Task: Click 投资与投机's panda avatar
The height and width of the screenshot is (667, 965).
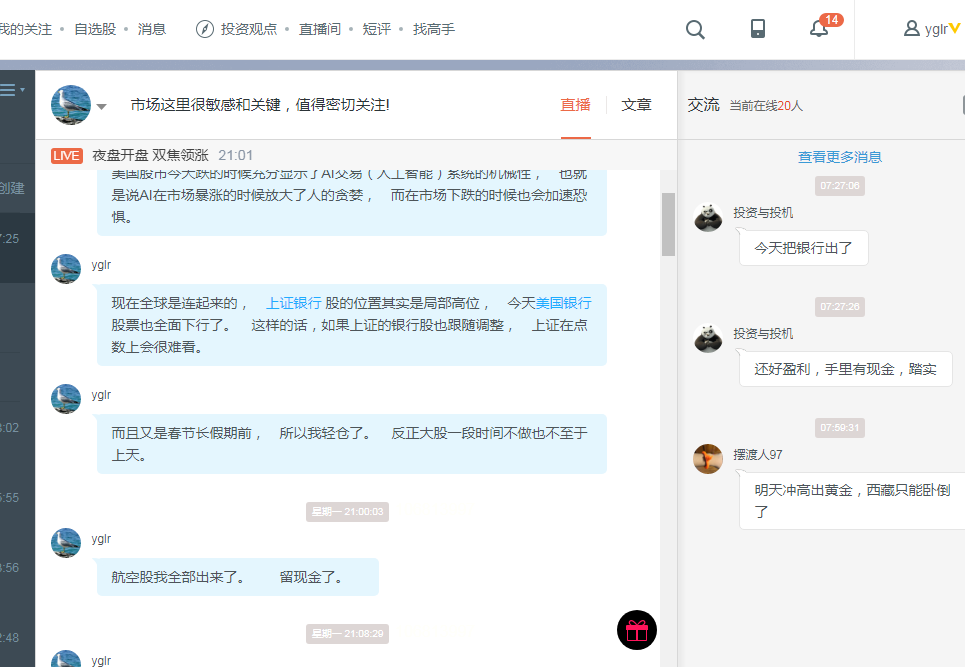Action: coord(708,218)
